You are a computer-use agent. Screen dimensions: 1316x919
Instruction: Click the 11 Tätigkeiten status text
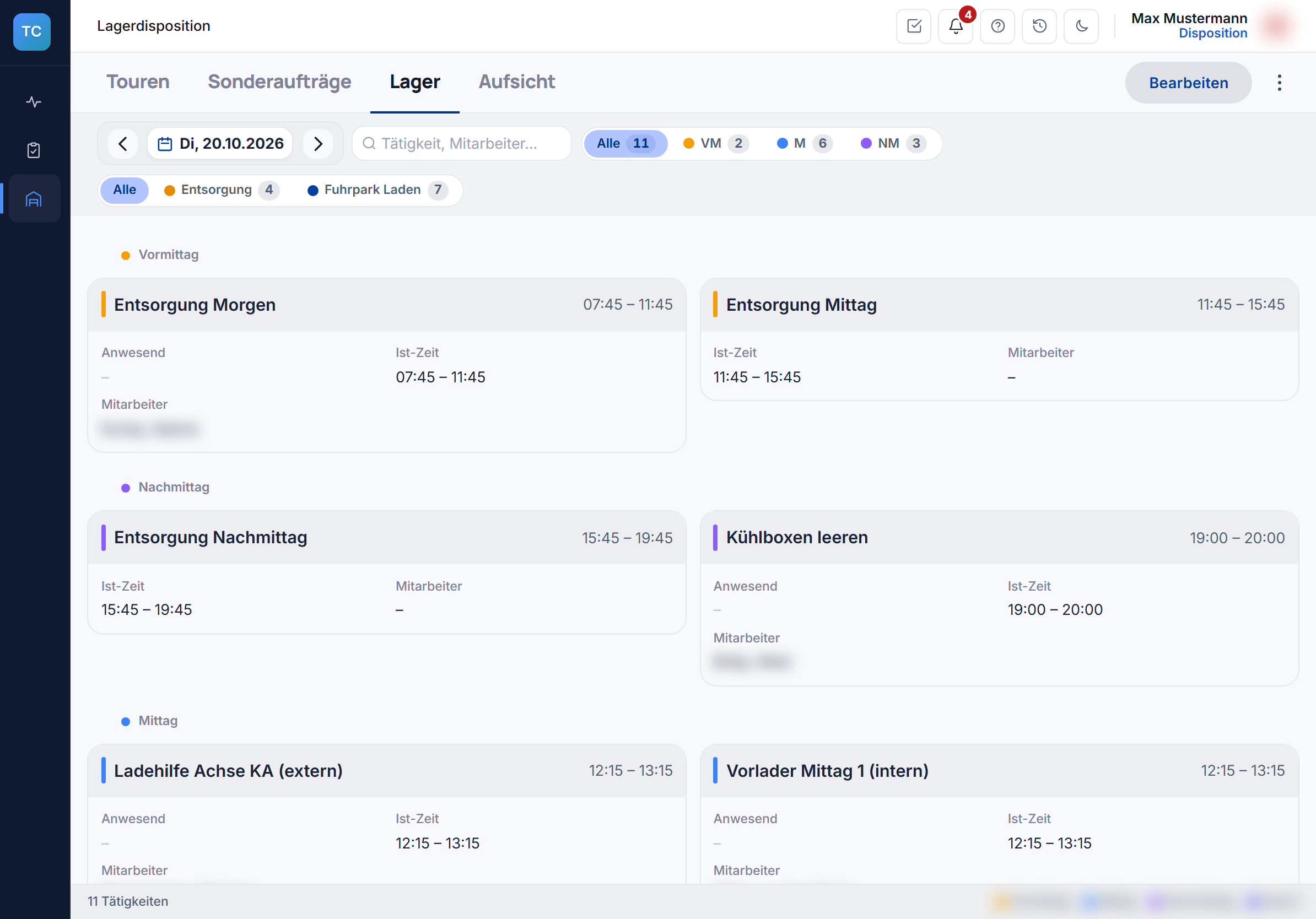128,901
